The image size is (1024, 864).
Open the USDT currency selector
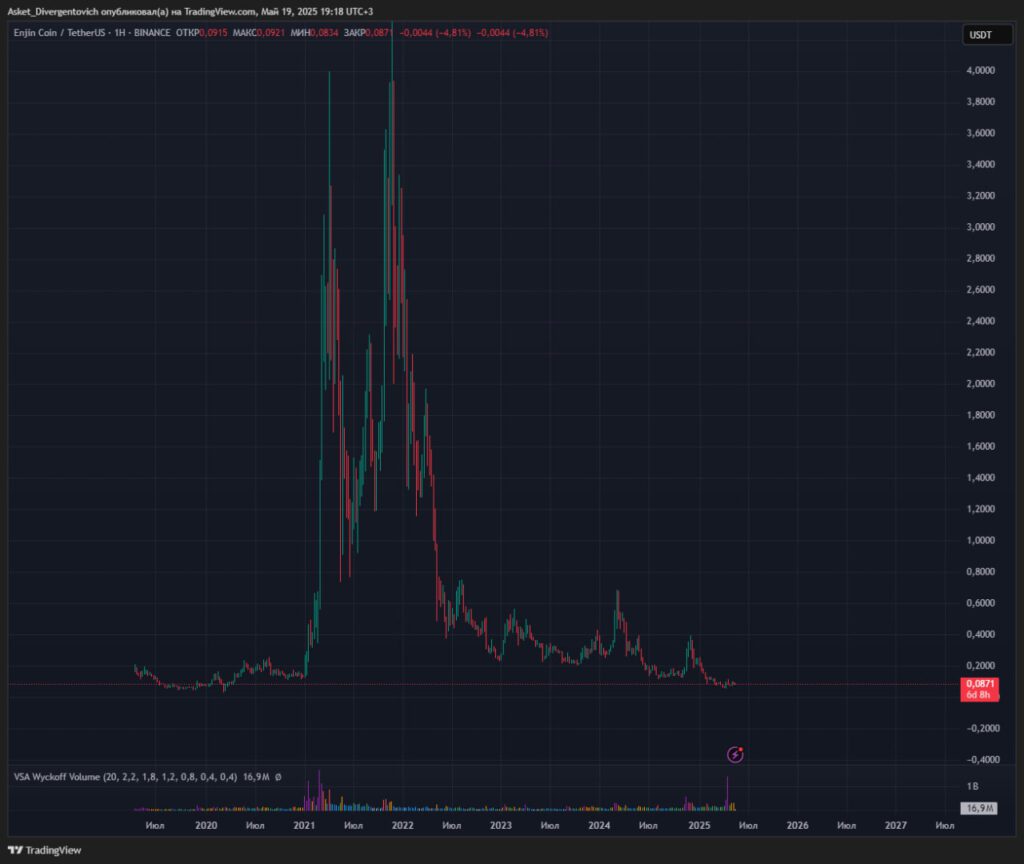979,35
